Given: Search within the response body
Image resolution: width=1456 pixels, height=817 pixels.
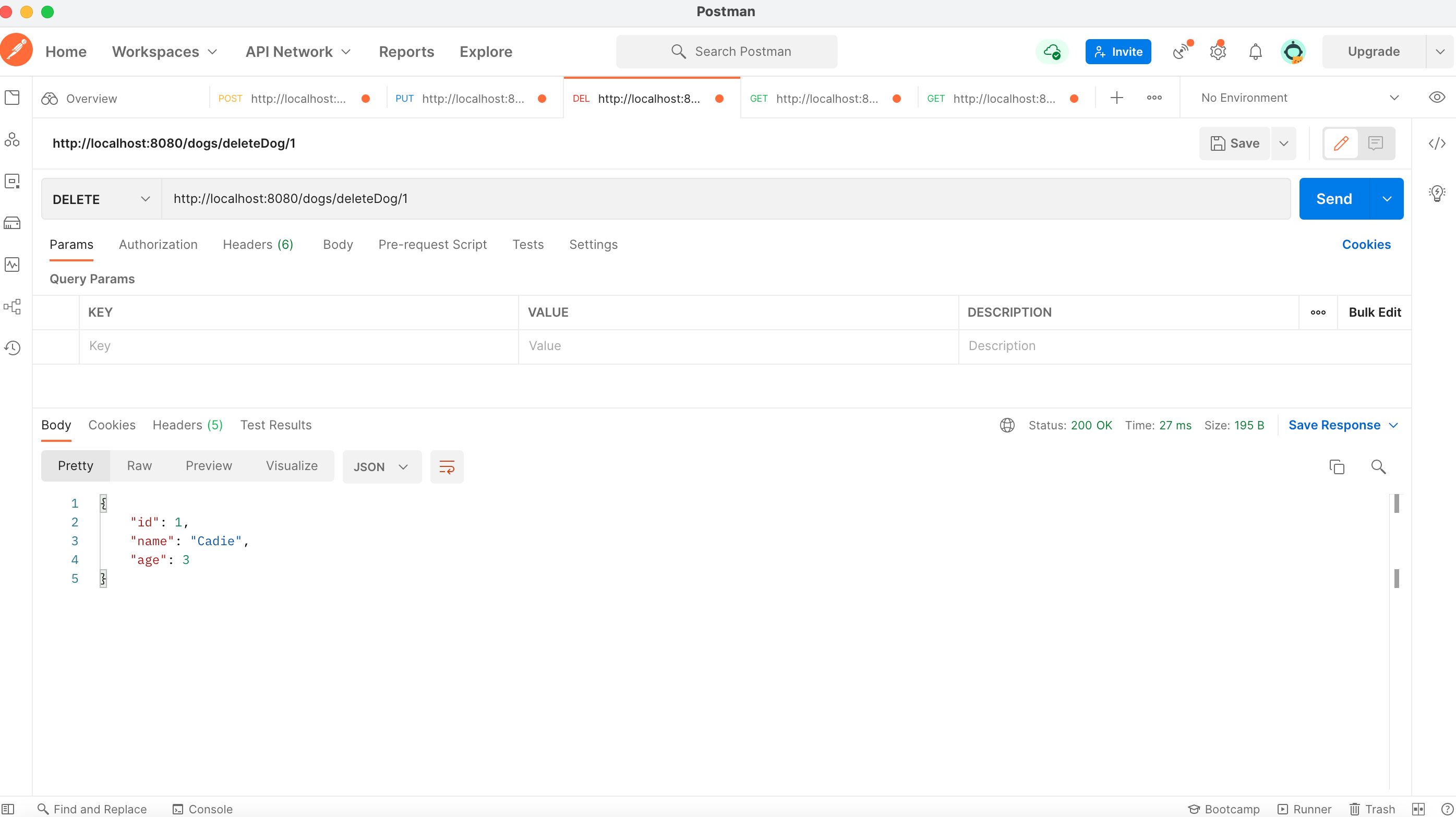Looking at the screenshot, I should [x=1379, y=466].
